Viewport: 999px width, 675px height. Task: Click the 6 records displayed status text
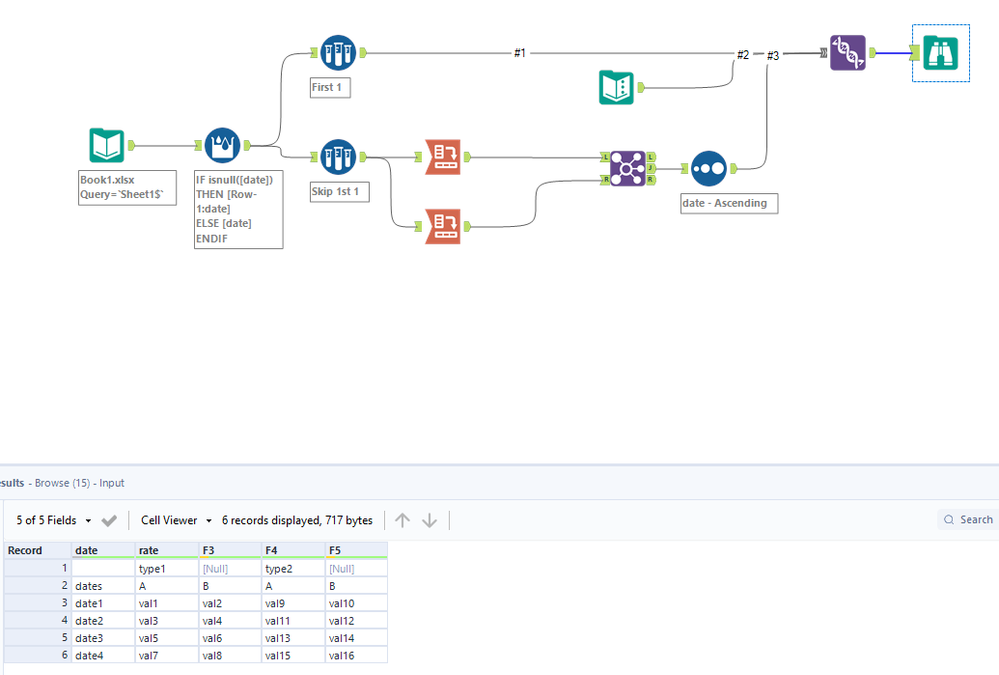[297, 520]
